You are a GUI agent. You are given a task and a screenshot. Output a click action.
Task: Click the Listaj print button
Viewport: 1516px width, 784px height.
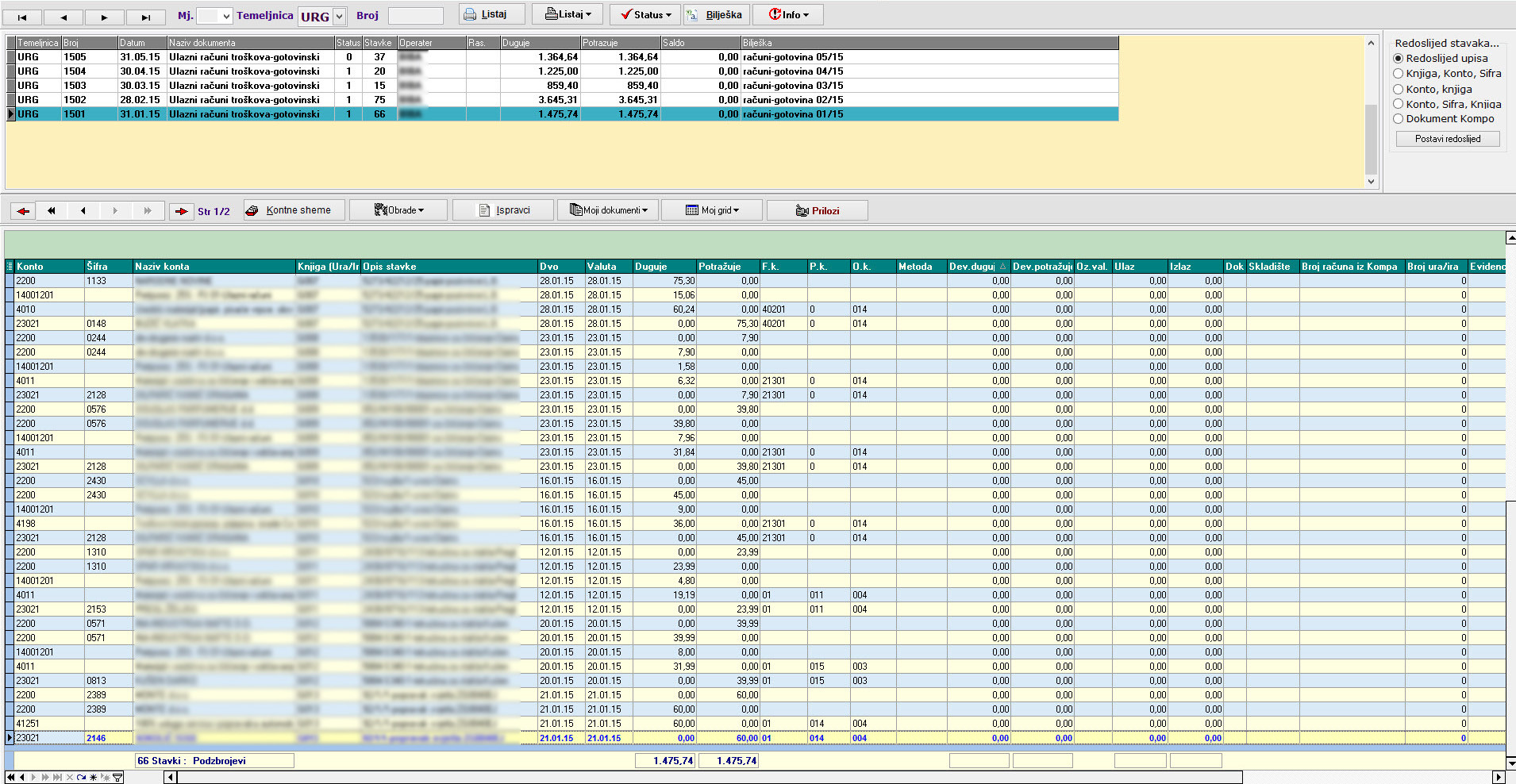tap(492, 14)
